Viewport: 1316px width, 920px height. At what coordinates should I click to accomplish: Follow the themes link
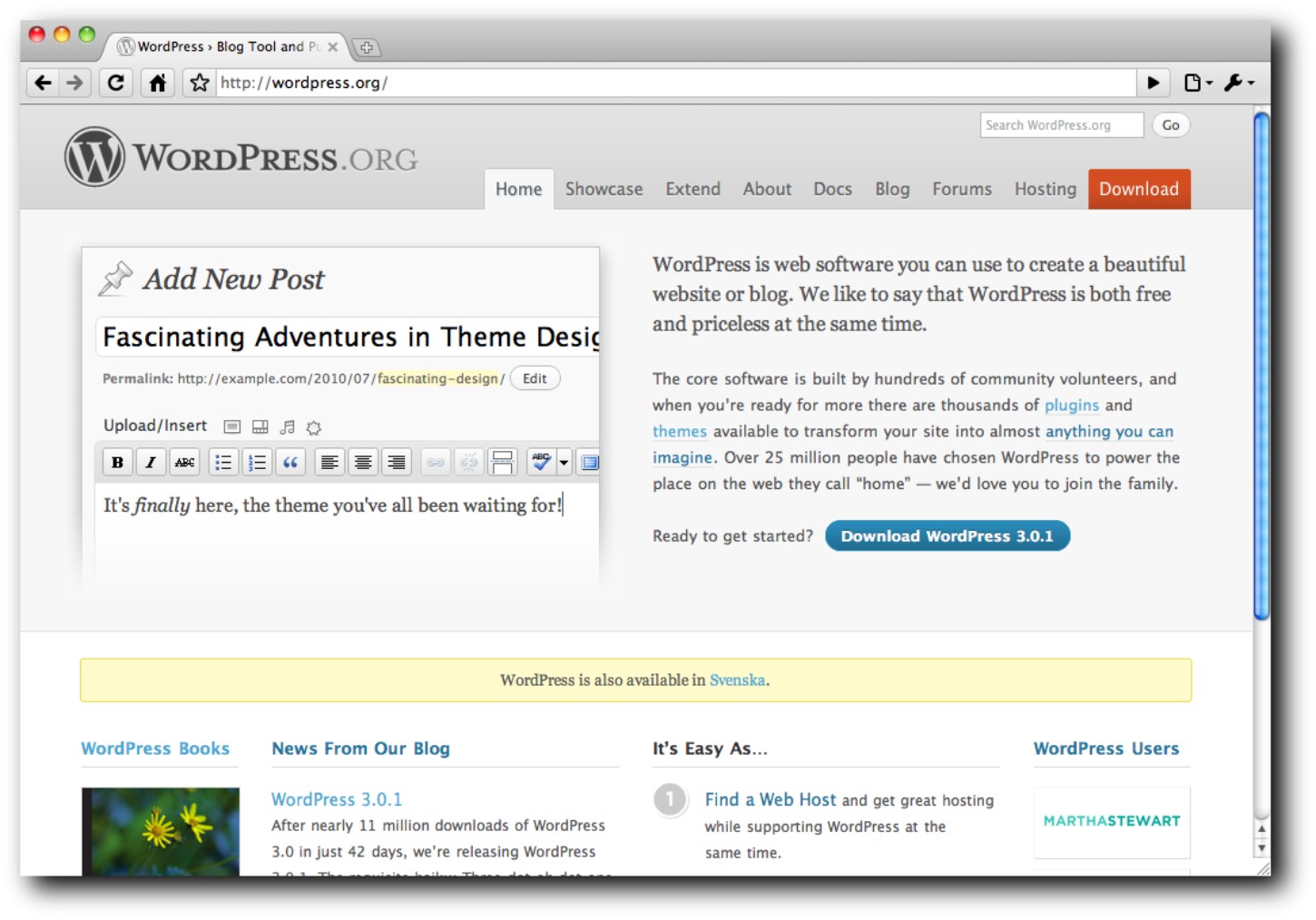680,432
